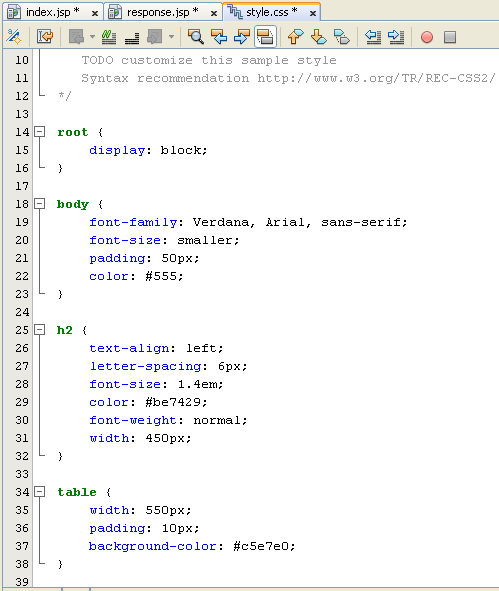Select the style.css tab

271,12
